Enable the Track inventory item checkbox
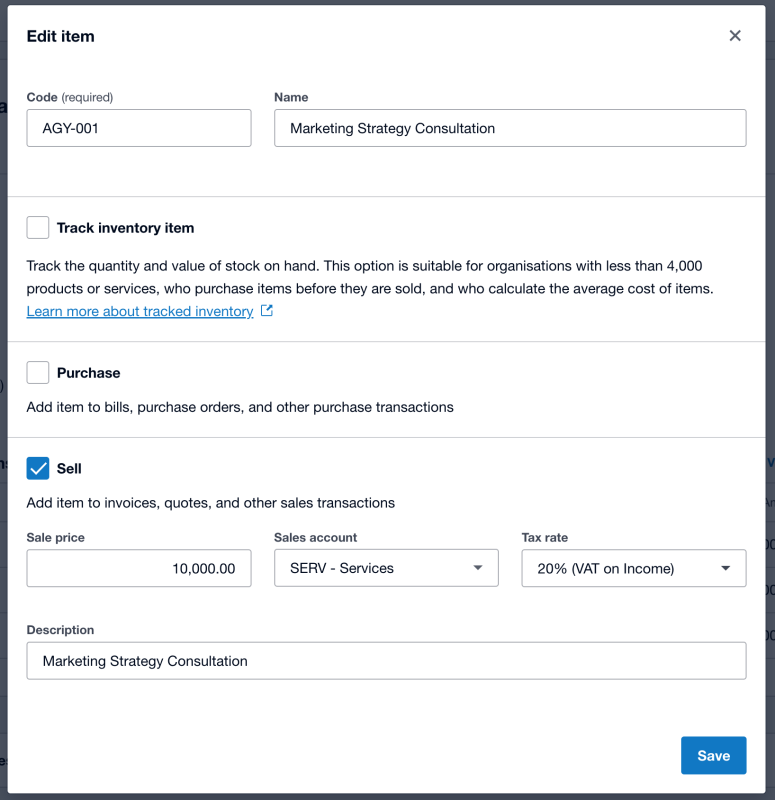Image resolution: width=775 pixels, height=800 pixels. [x=37, y=227]
